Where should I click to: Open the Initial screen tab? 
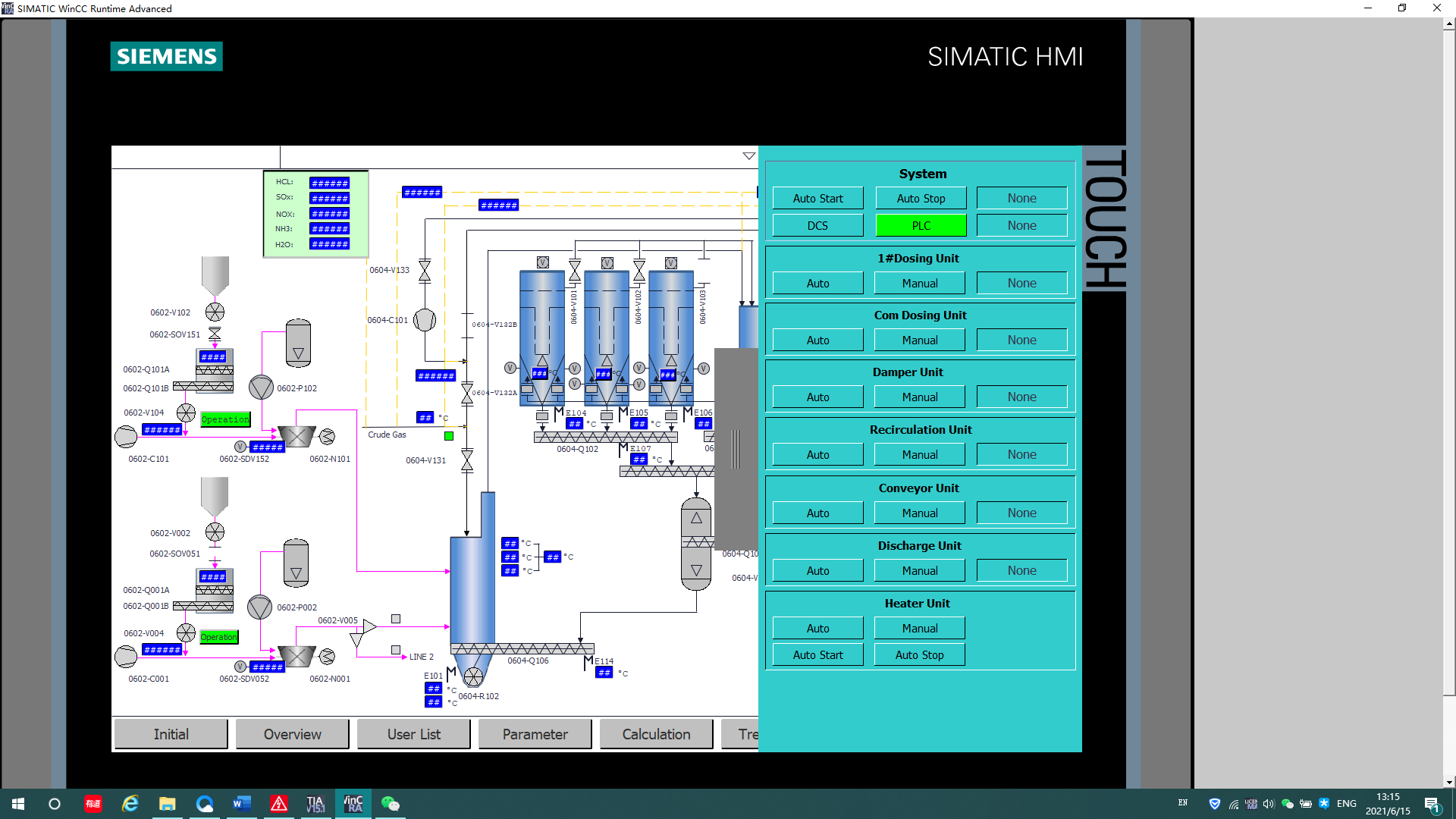tap(171, 734)
